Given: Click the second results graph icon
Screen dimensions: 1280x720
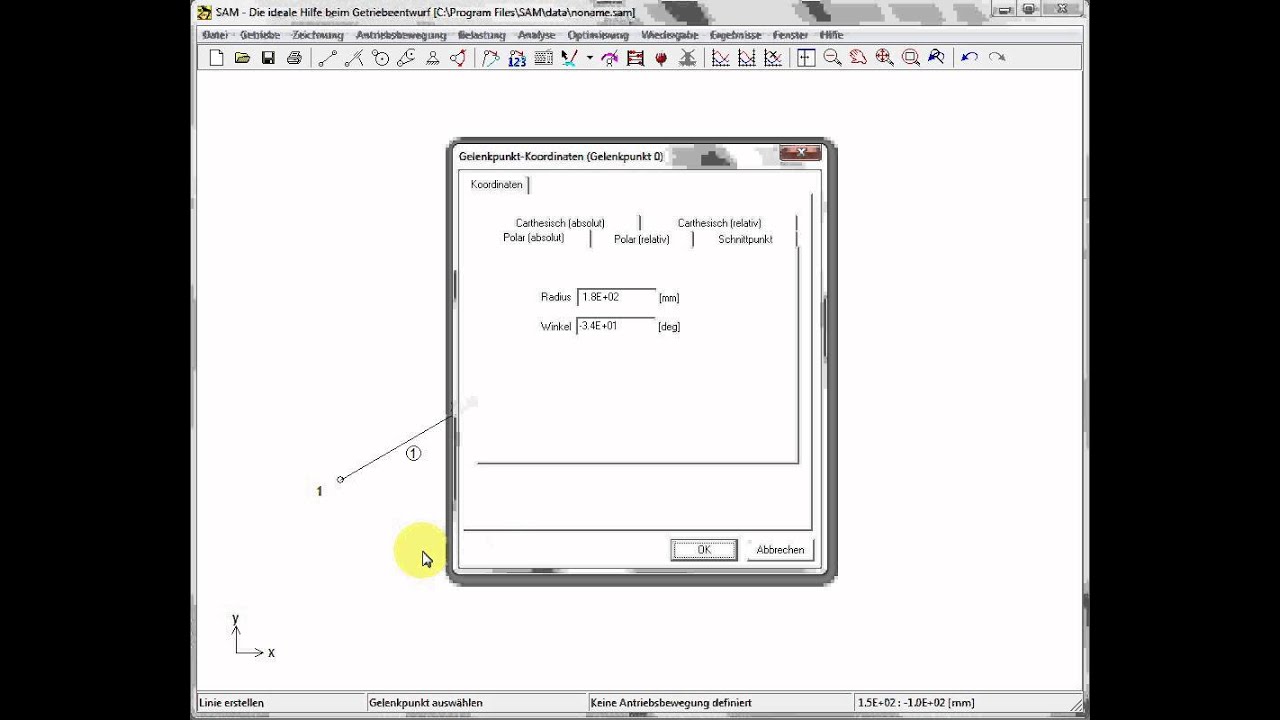Looking at the screenshot, I should (746, 58).
